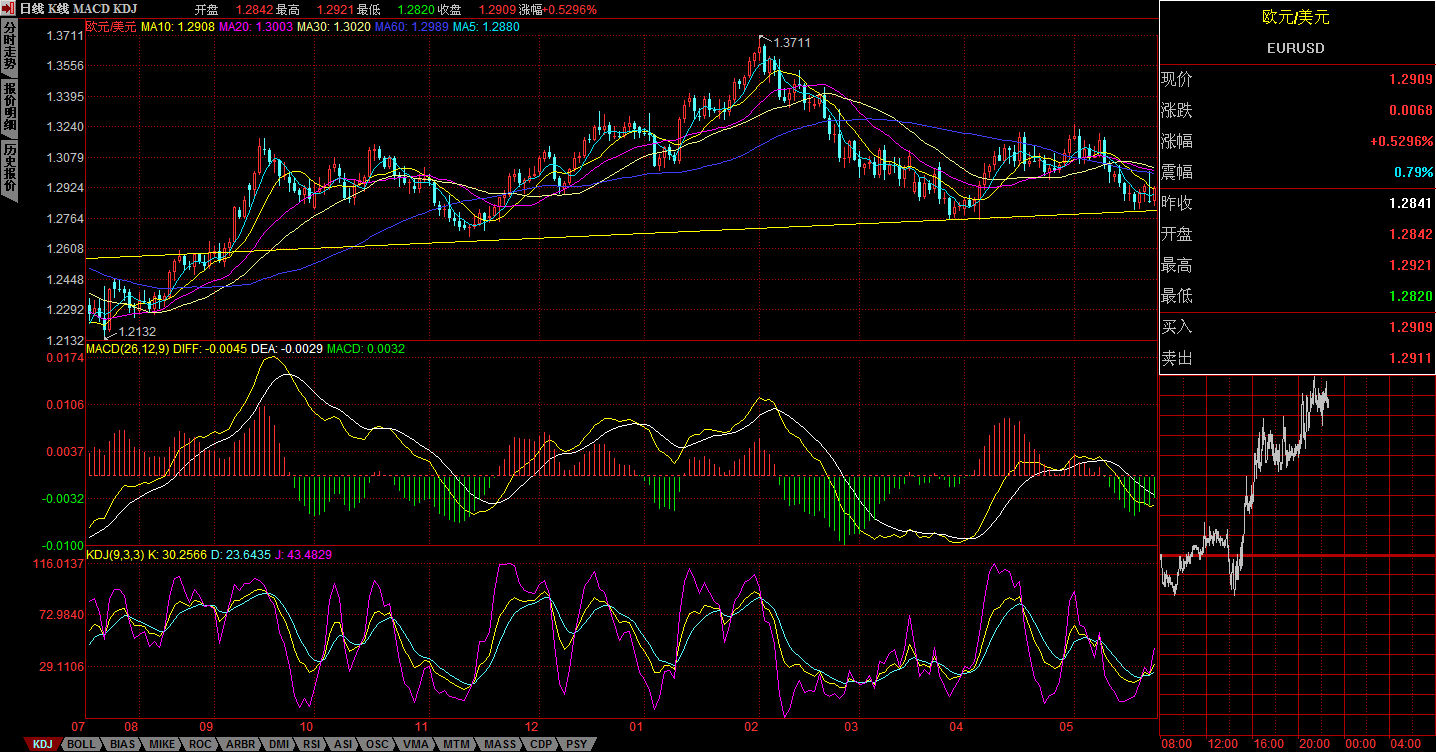
Task: Select the BOLL indicator tab
Action: pos(81,744)
